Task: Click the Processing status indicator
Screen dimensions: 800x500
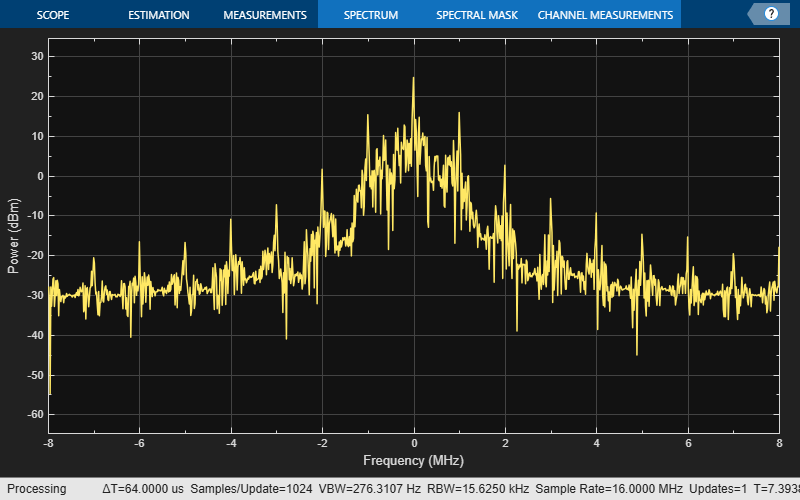Action: click(36, 488)
